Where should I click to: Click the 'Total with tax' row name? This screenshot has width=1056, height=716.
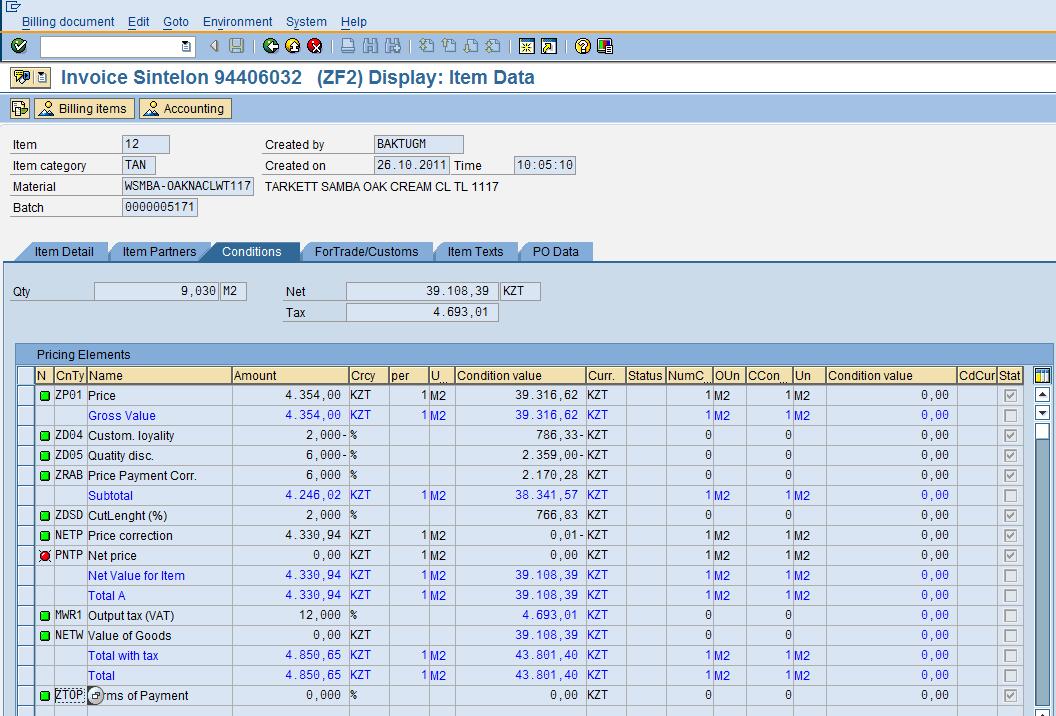click(x=123, y=655)
